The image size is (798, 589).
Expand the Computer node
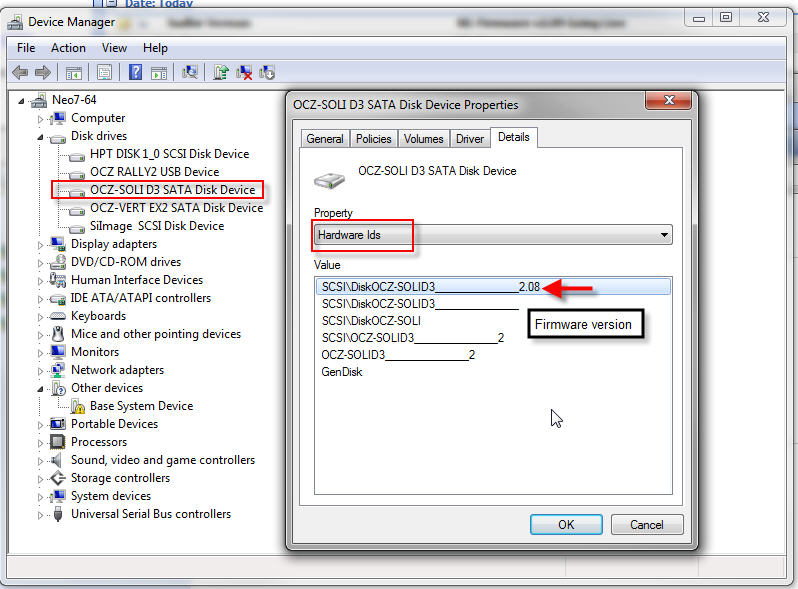(x=40, y=119)
